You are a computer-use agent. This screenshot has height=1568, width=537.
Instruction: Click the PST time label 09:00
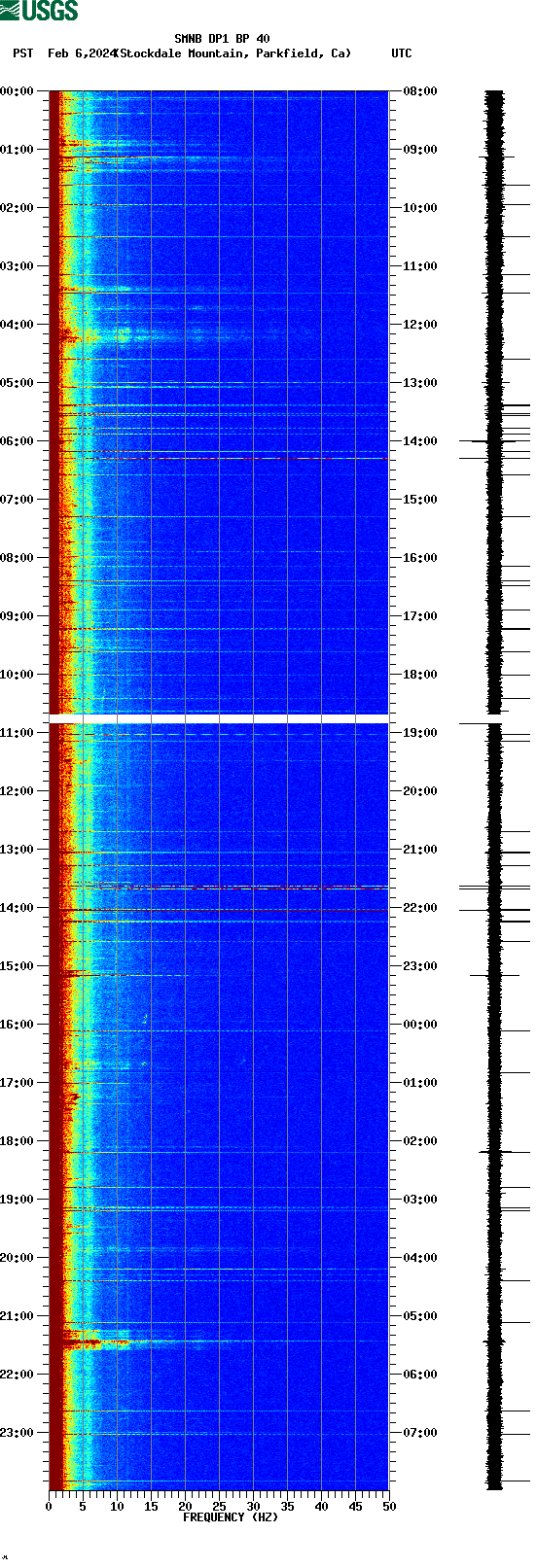18,616
